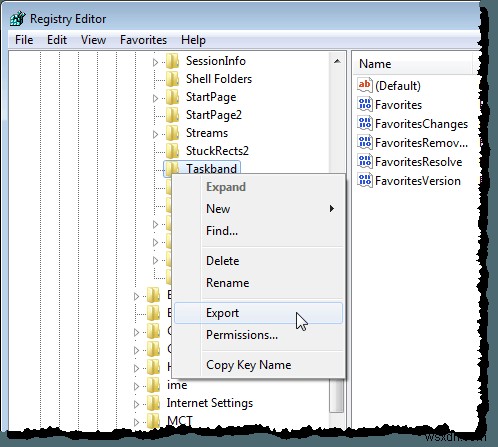Select the StartPage key label
Screen dimensions: 498x447
[x=211, y=97]
